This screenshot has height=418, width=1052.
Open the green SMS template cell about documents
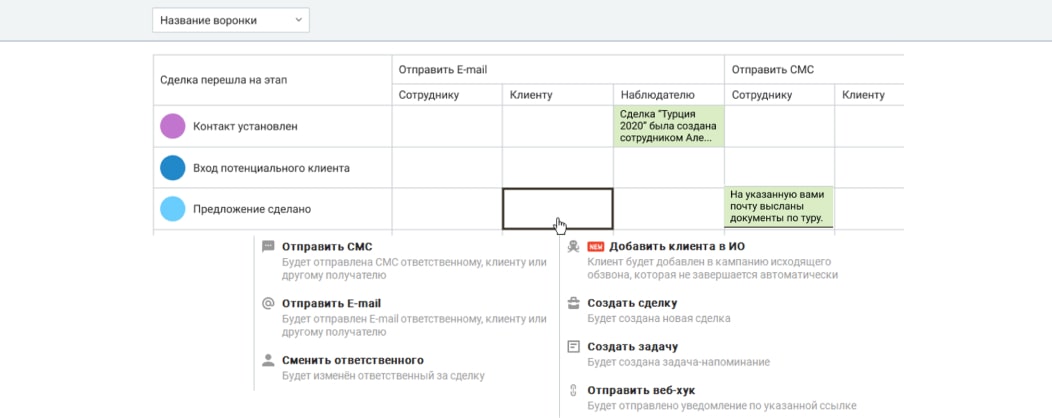click(779, 207)
